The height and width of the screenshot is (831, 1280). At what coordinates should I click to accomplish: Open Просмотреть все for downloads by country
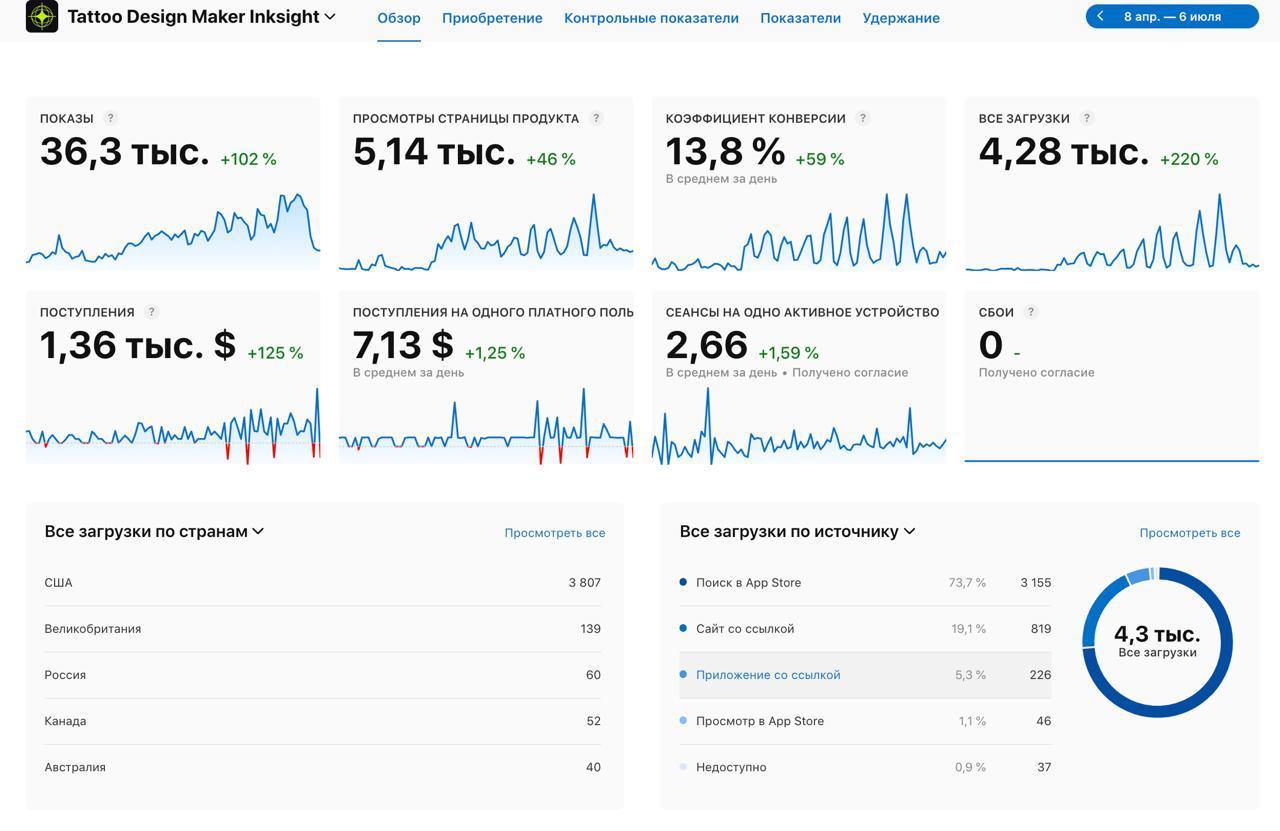(x=554, y=532)
